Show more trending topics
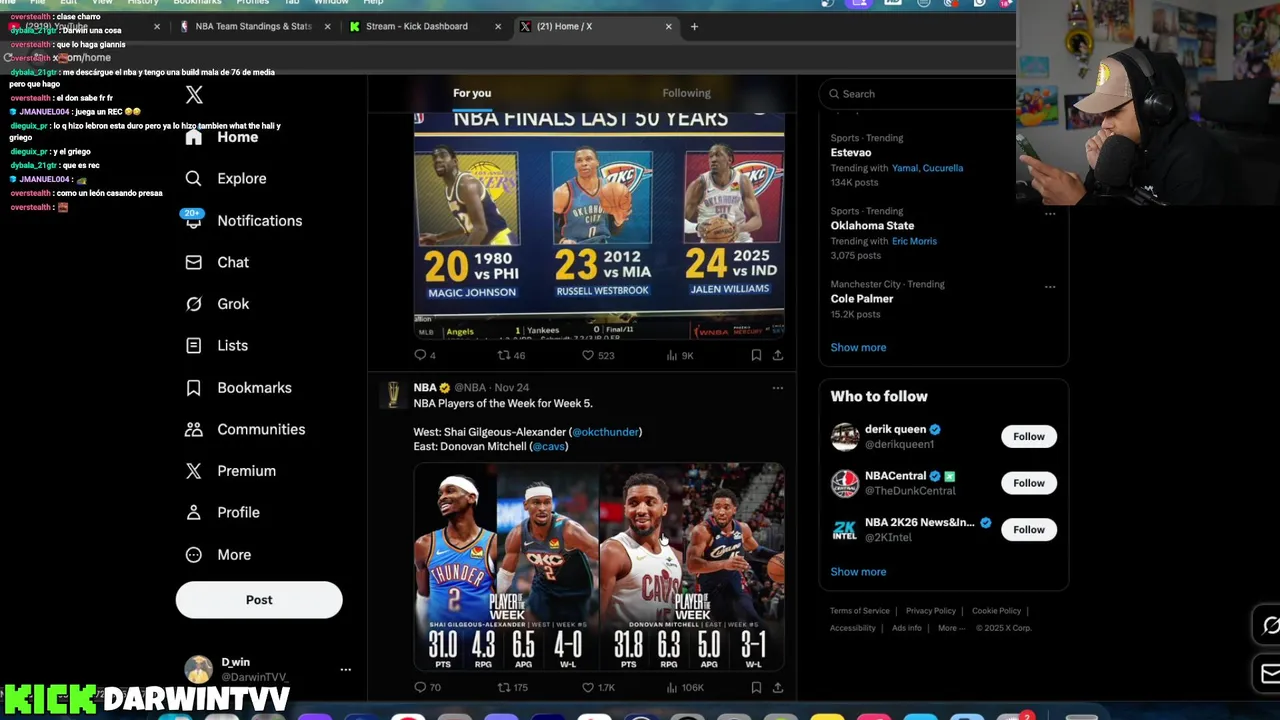The height and width of the screenshot is (720, 1280). click(858, 347)
